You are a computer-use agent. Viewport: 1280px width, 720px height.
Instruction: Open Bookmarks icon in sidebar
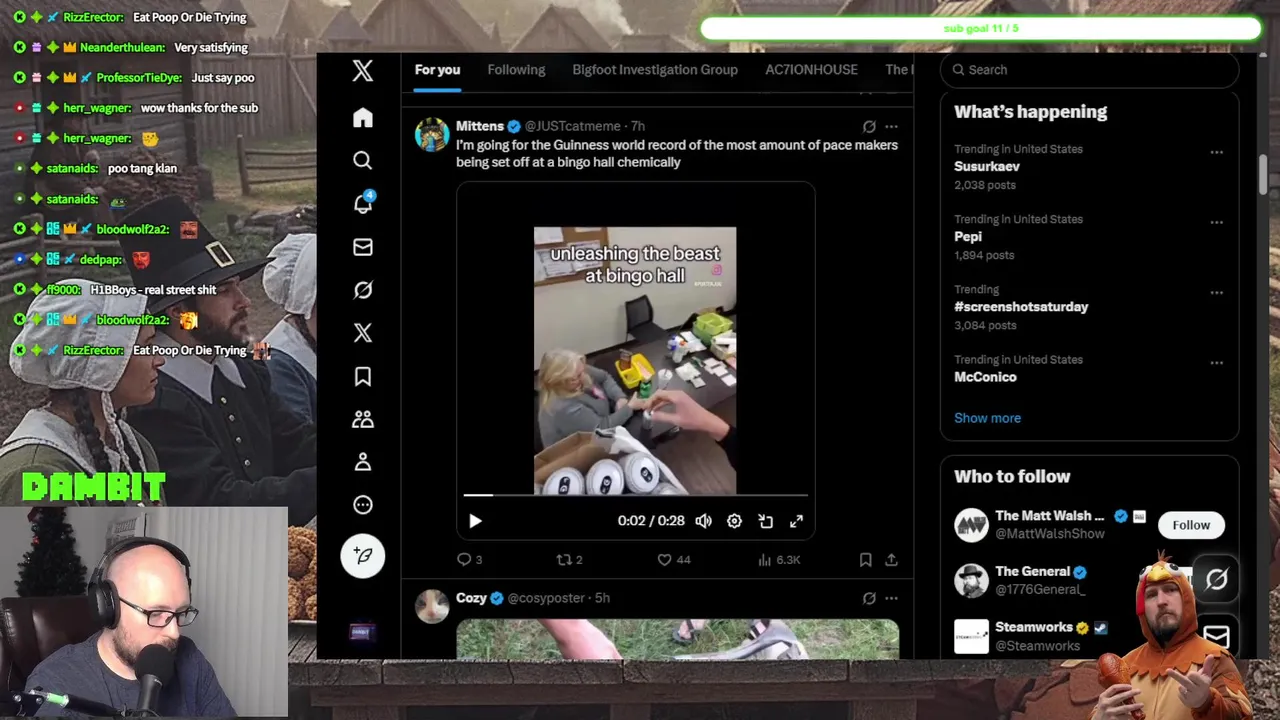363,376
